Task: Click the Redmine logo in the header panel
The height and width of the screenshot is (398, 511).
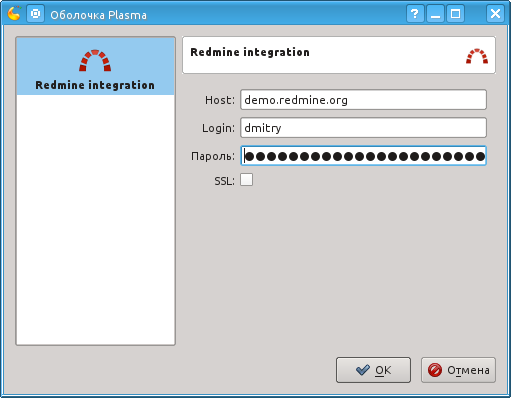Action: click(477, 56)
